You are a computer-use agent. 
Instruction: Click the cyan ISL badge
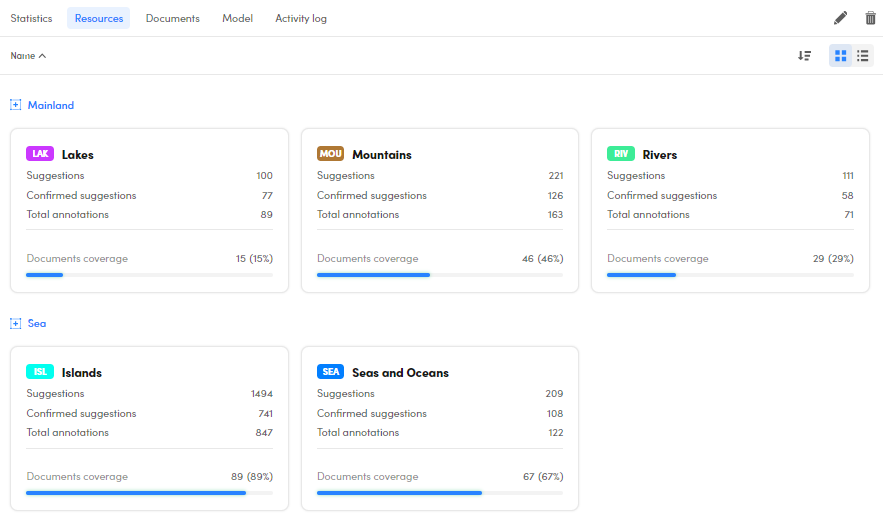(x=40, y=372)
